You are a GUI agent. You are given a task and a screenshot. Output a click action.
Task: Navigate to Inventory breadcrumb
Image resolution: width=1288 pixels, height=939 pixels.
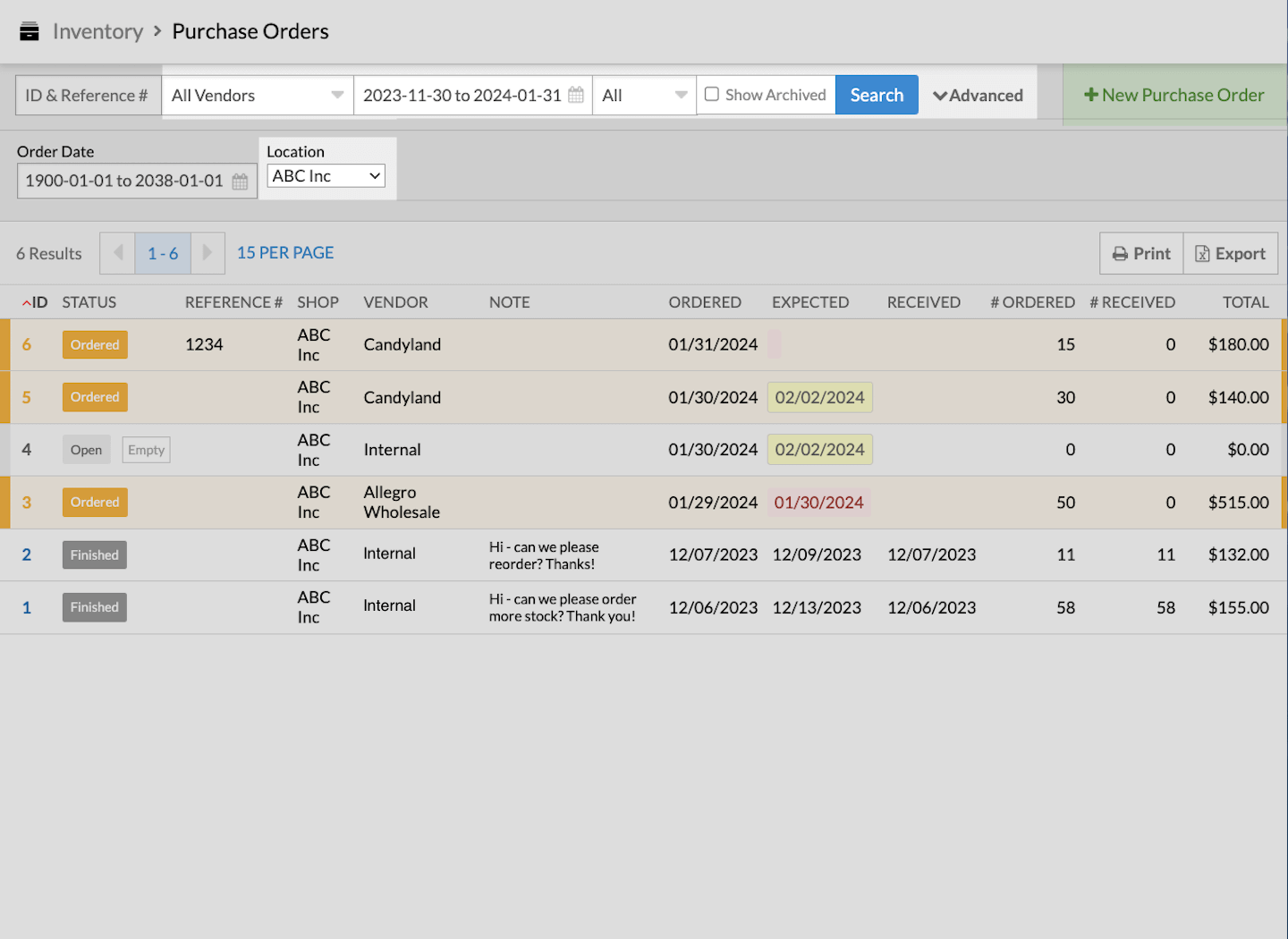coord(97,31)
